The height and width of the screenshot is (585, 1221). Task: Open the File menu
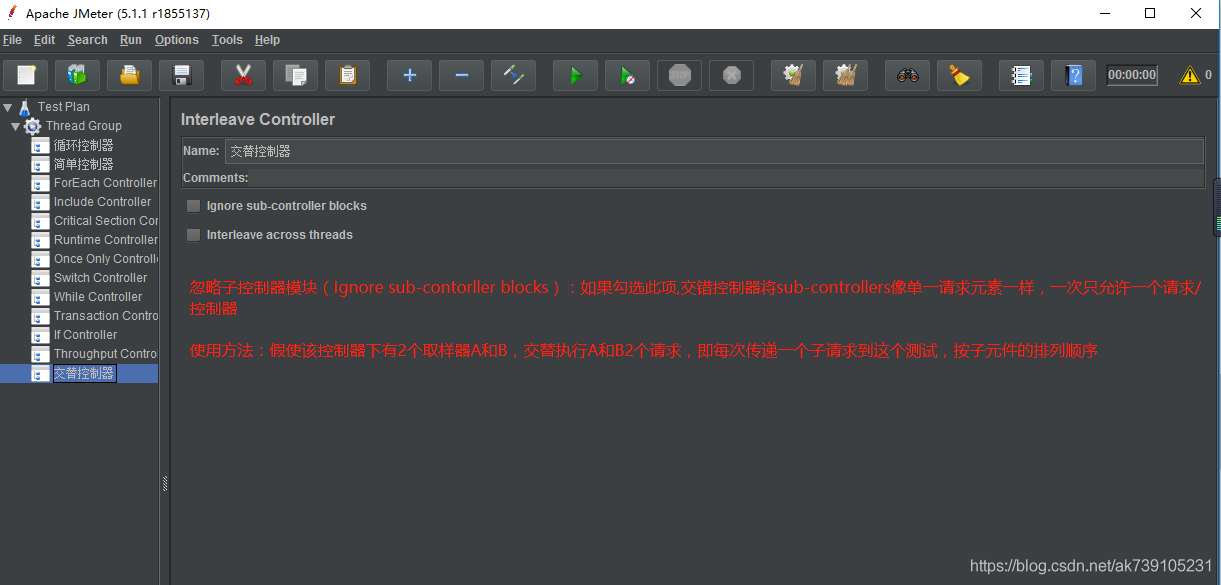point(12,40)
